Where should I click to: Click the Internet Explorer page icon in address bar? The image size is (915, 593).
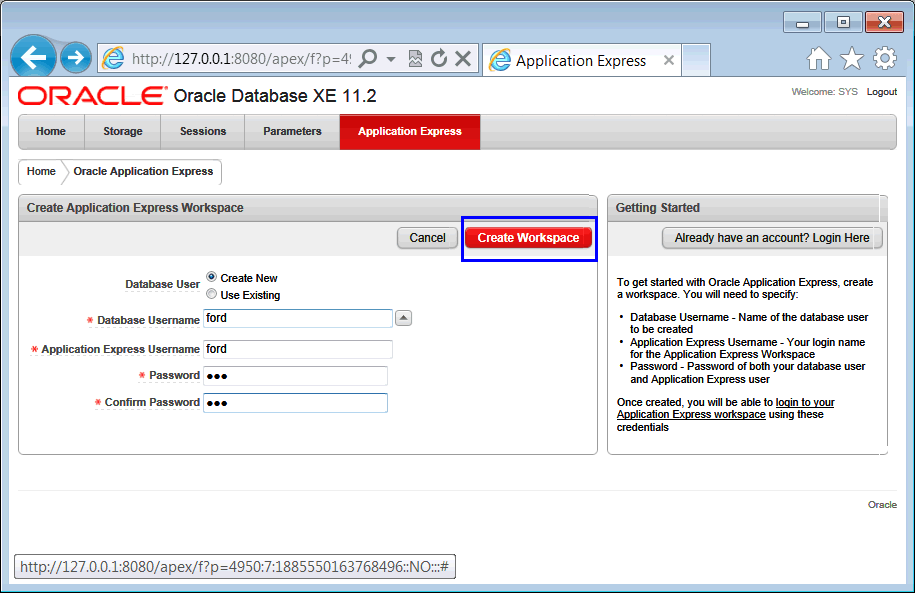tap(113, 58)
